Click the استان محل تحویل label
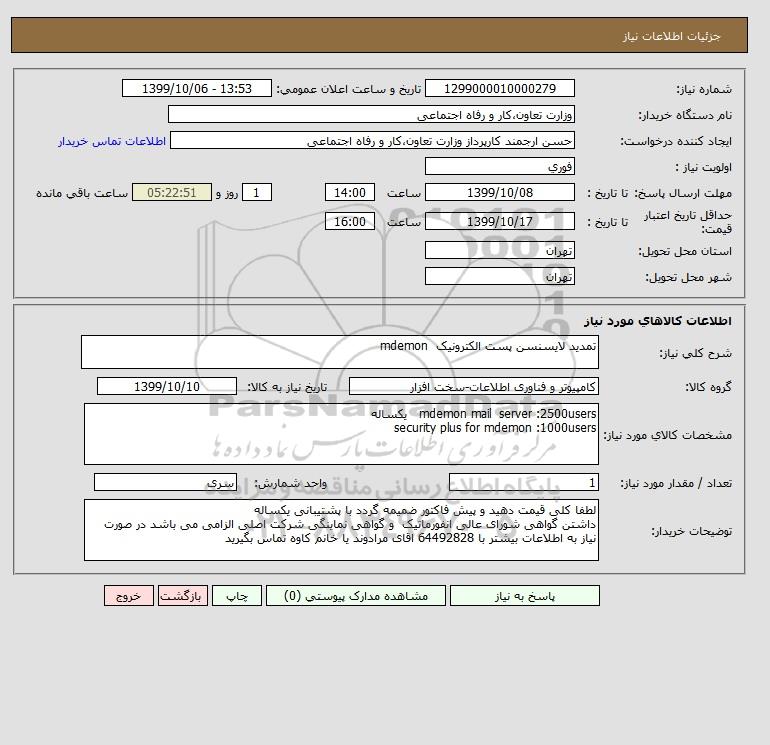Screen dimensions: 770x745 [x=685, y=251]
